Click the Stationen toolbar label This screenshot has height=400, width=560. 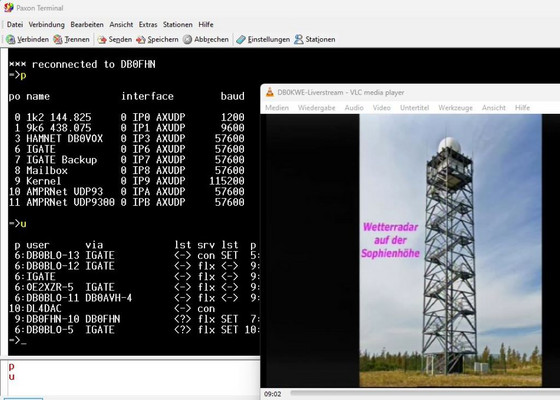click(x=320, y=40)
